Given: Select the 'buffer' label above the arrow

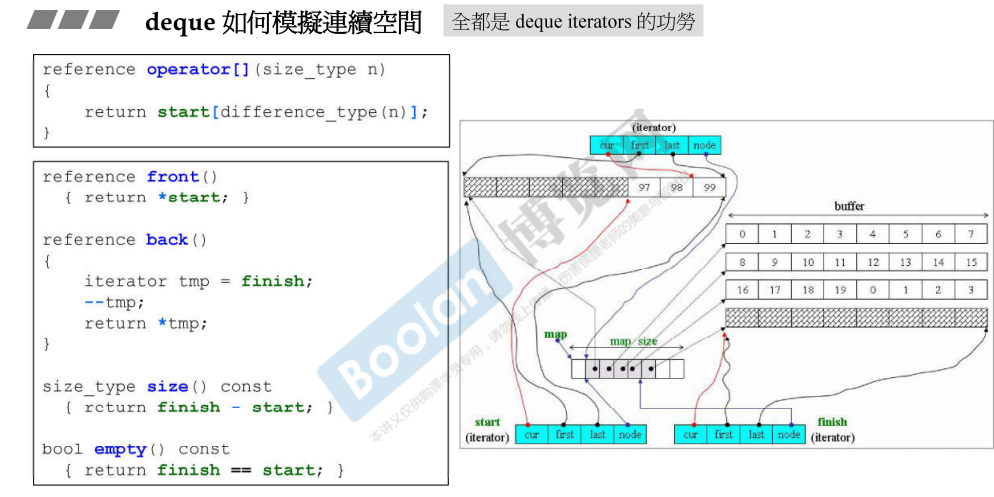Looking at the screenshot, I should pyautogui.click(x=849, y=206).
